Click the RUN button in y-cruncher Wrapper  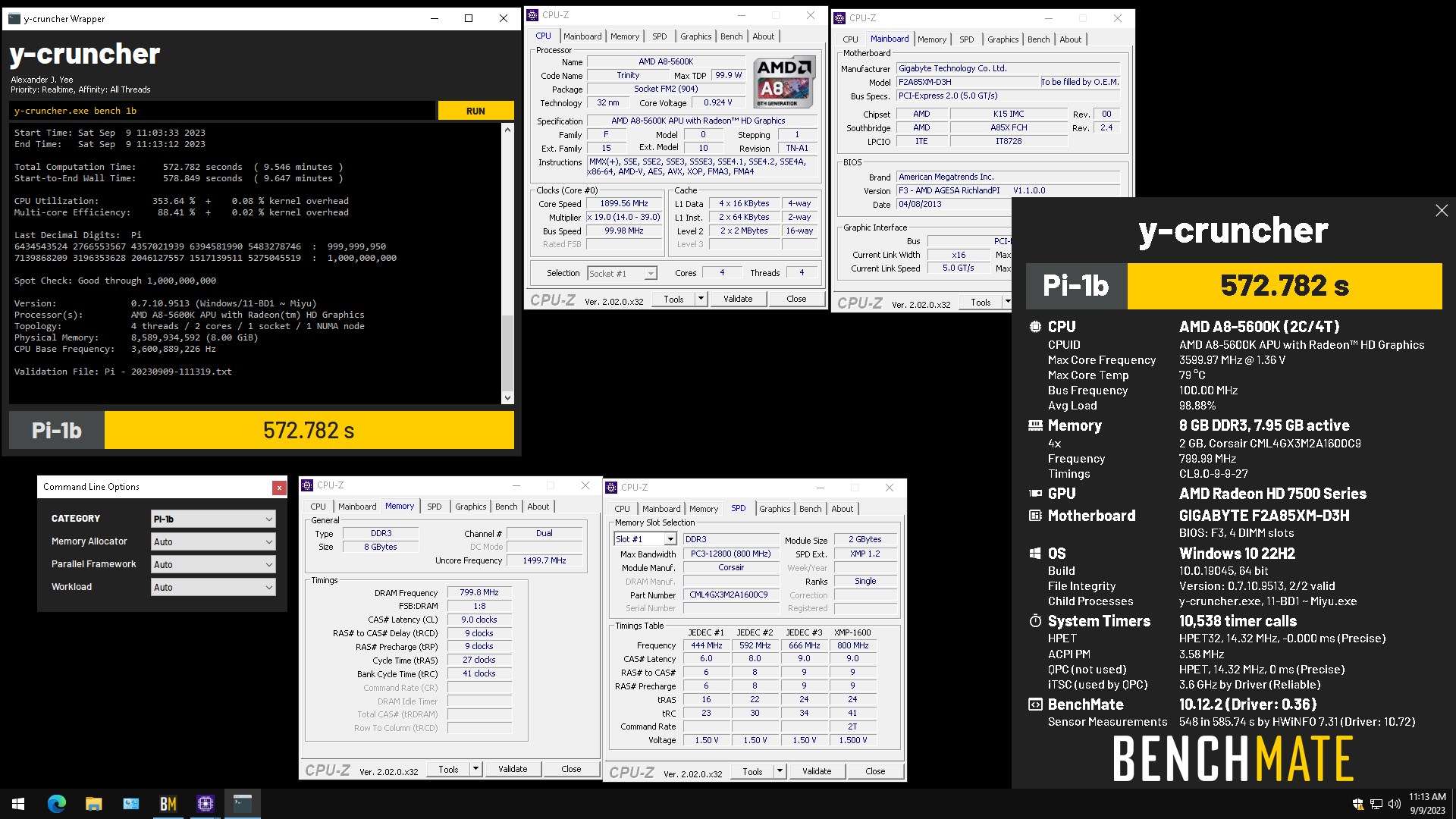pos(475,111)
